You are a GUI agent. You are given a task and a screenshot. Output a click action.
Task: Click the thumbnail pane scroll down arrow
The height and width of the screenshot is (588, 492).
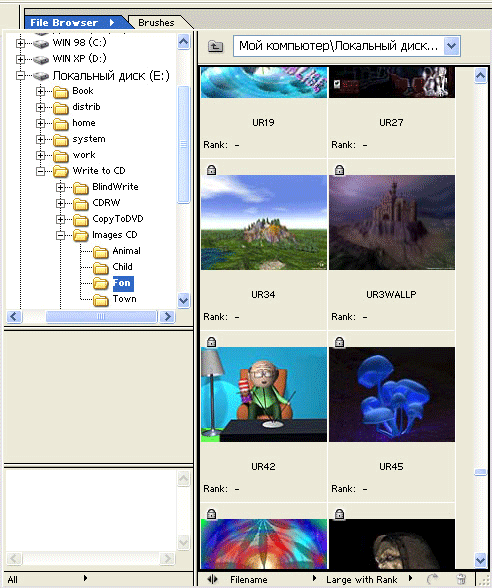(x=480, y=560)
